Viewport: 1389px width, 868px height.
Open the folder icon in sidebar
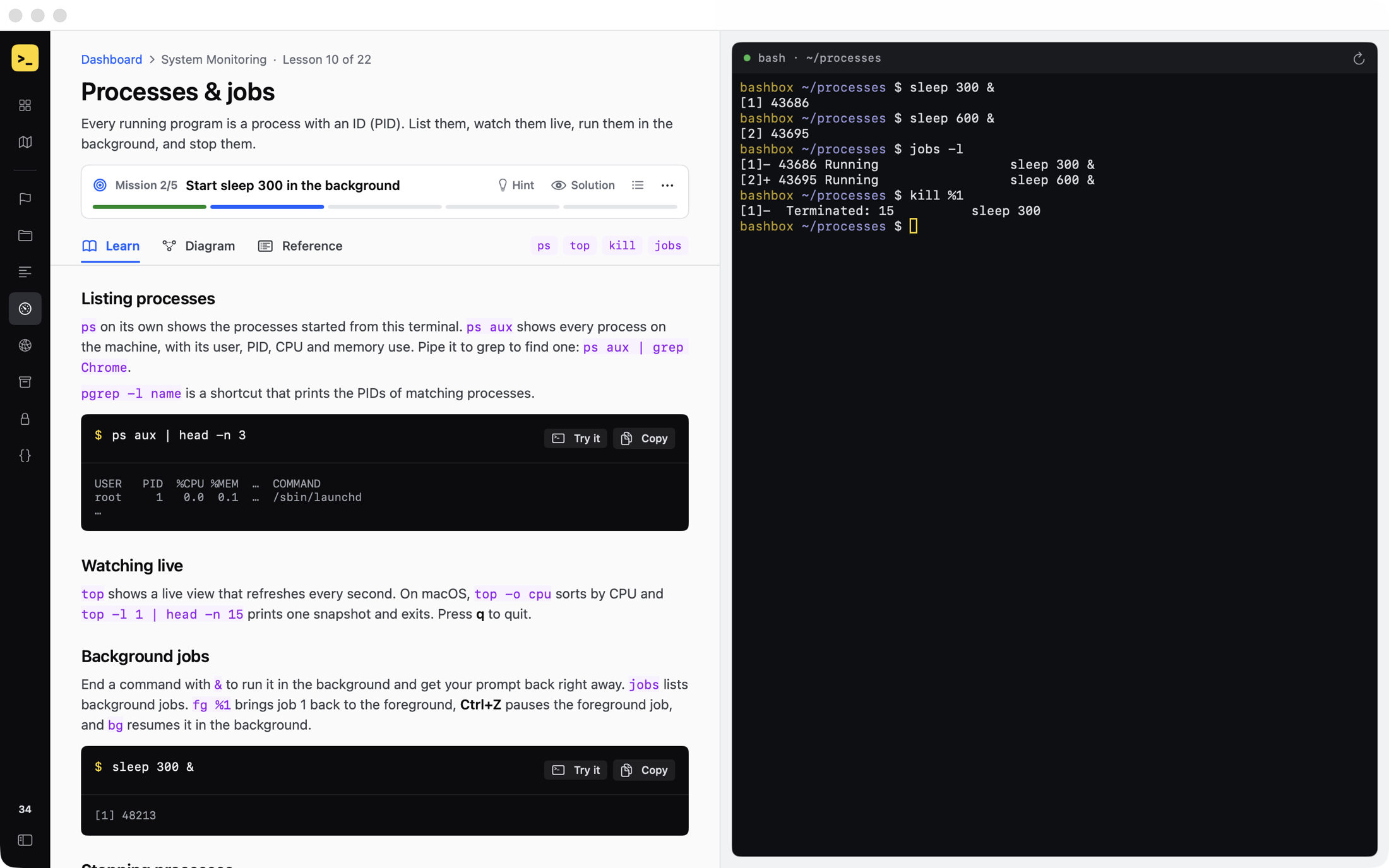25,235
